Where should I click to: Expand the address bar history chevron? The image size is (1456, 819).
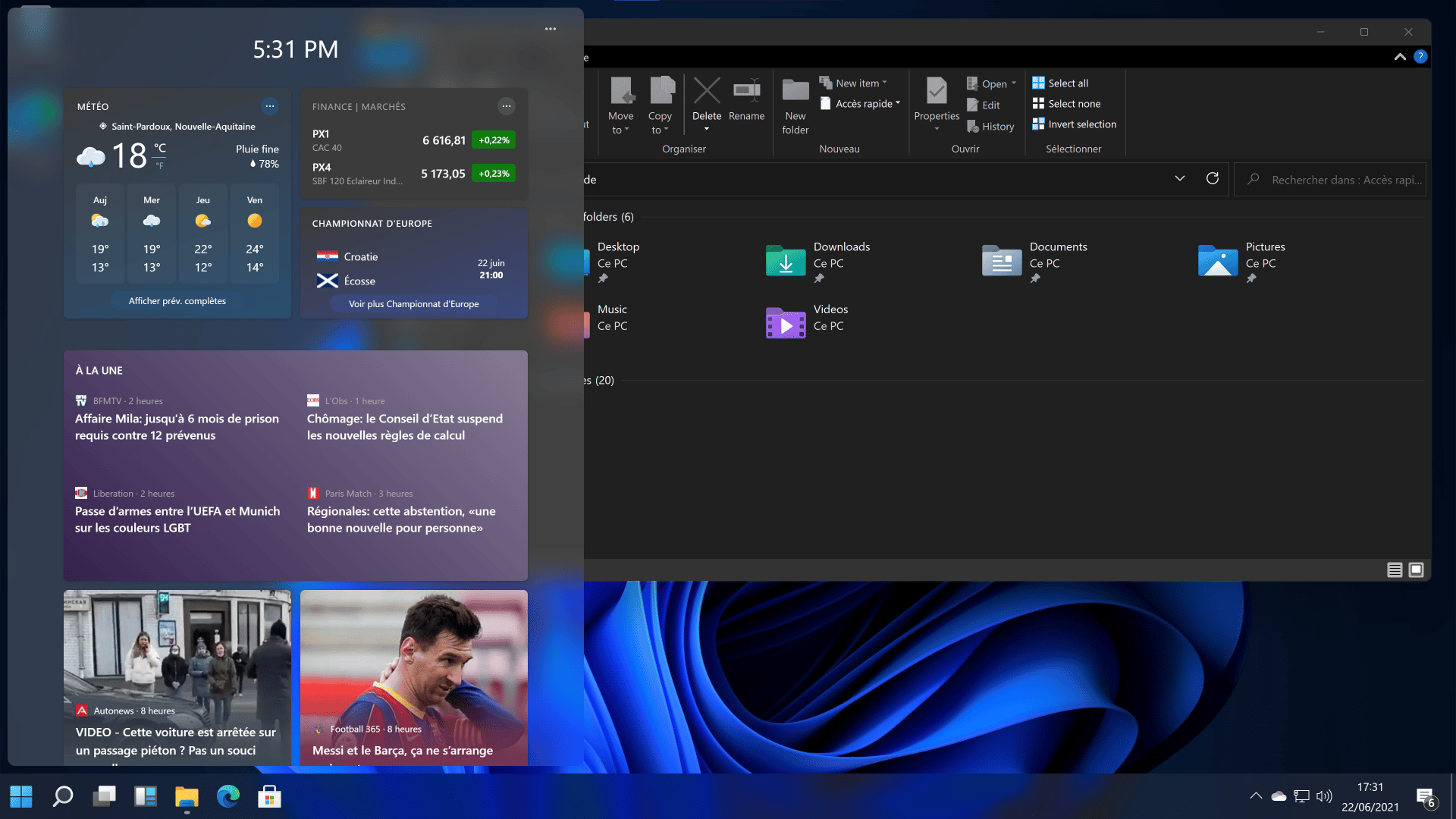pos(1179,179)
